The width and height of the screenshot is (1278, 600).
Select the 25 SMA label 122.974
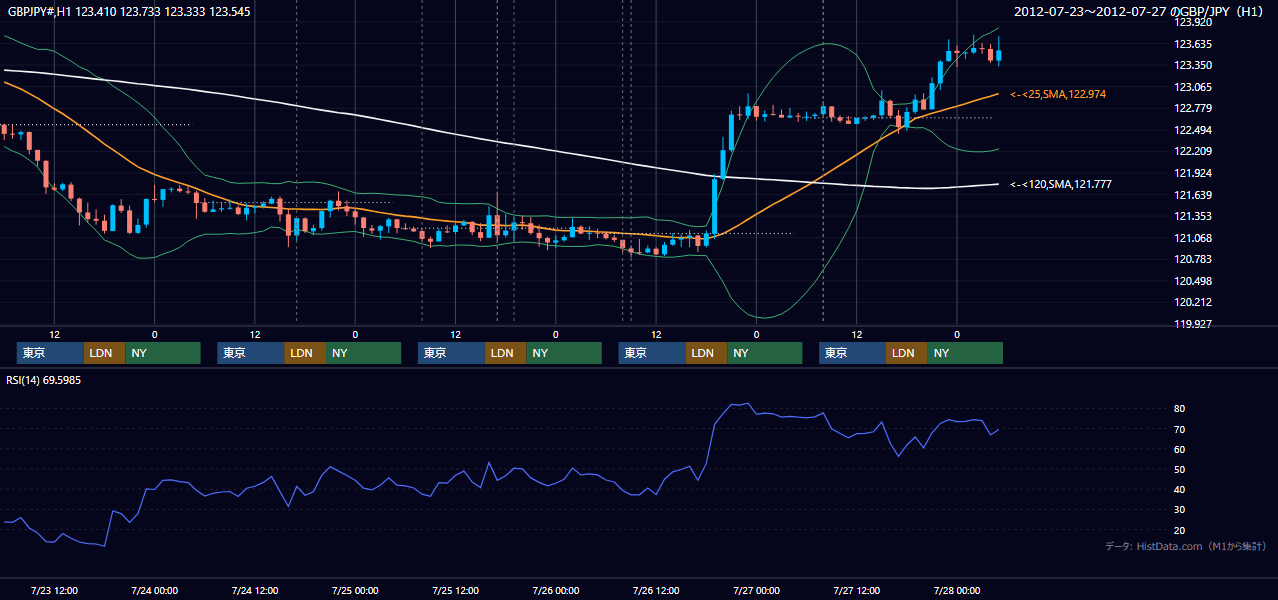[1058, 94]
